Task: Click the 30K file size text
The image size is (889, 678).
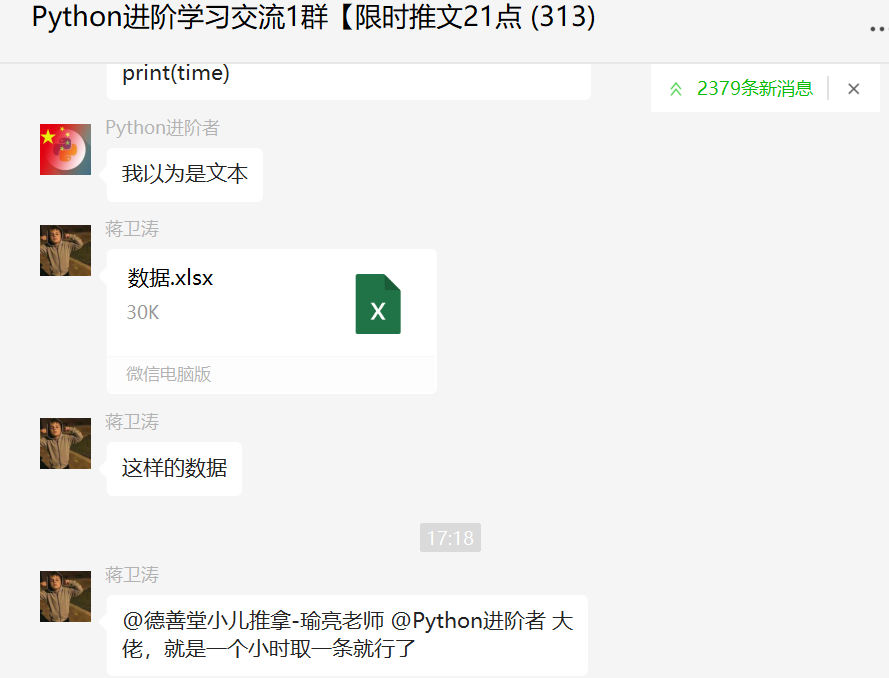Action: click(143, 312)
